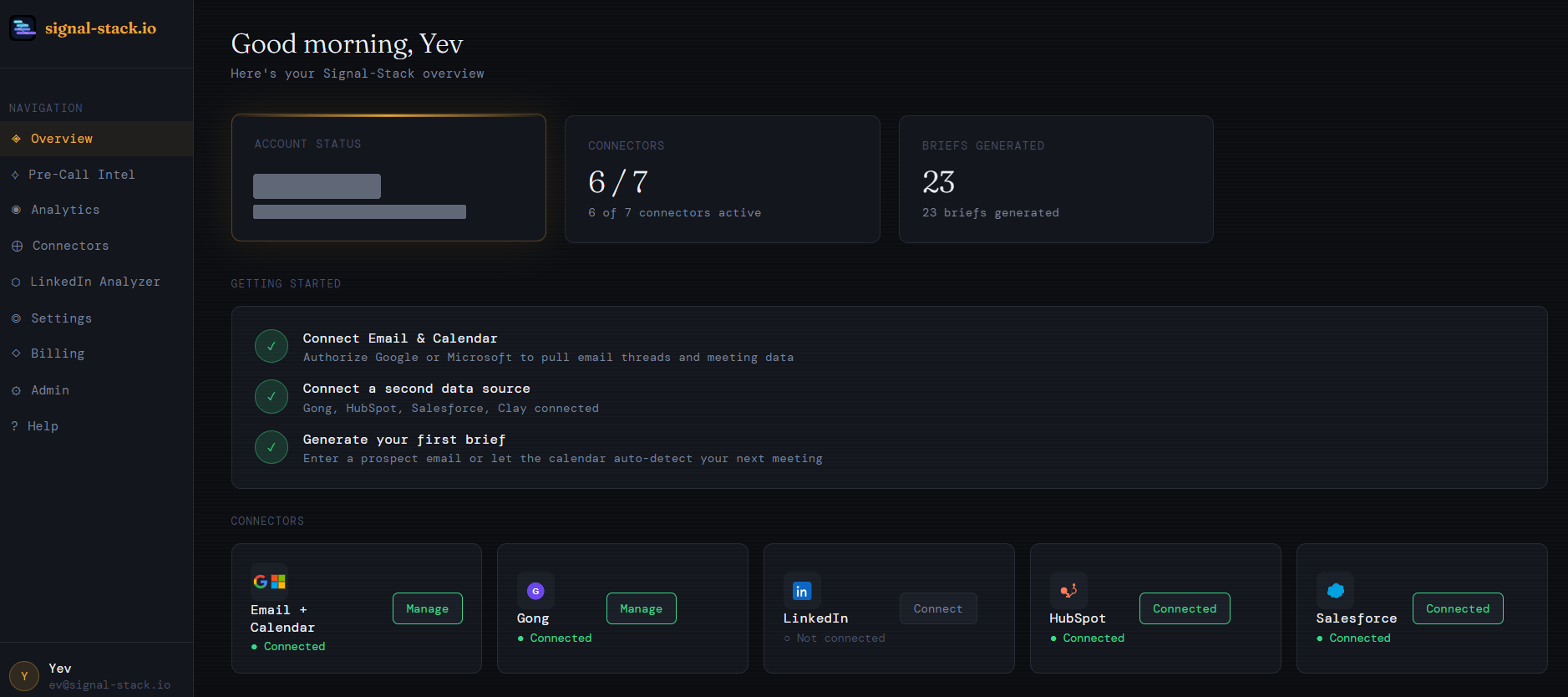Click the 'Generate your first brief' step title
The image size is (1568, 697).
coord(404,440)
